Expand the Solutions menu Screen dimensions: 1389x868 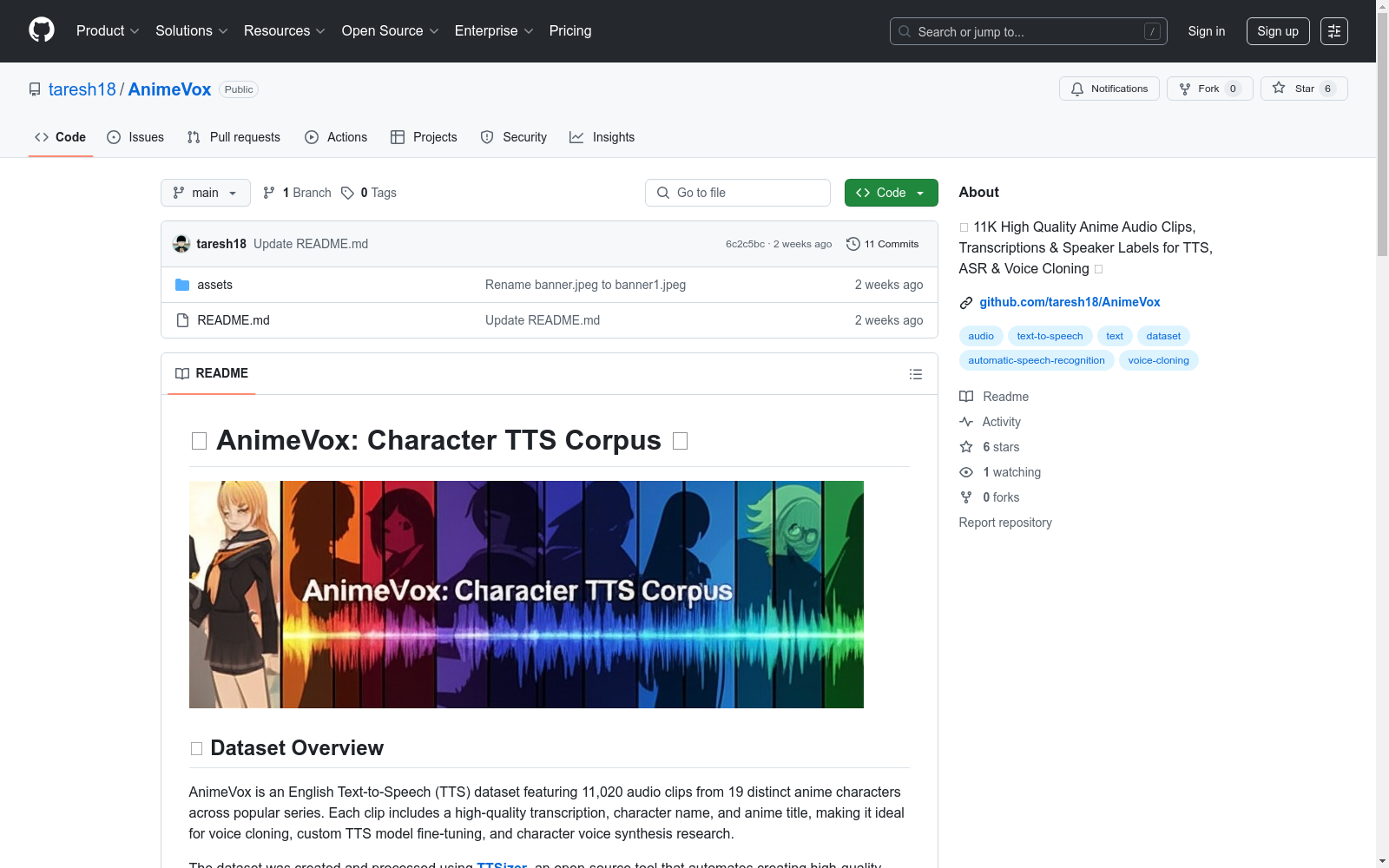[192, 31]
